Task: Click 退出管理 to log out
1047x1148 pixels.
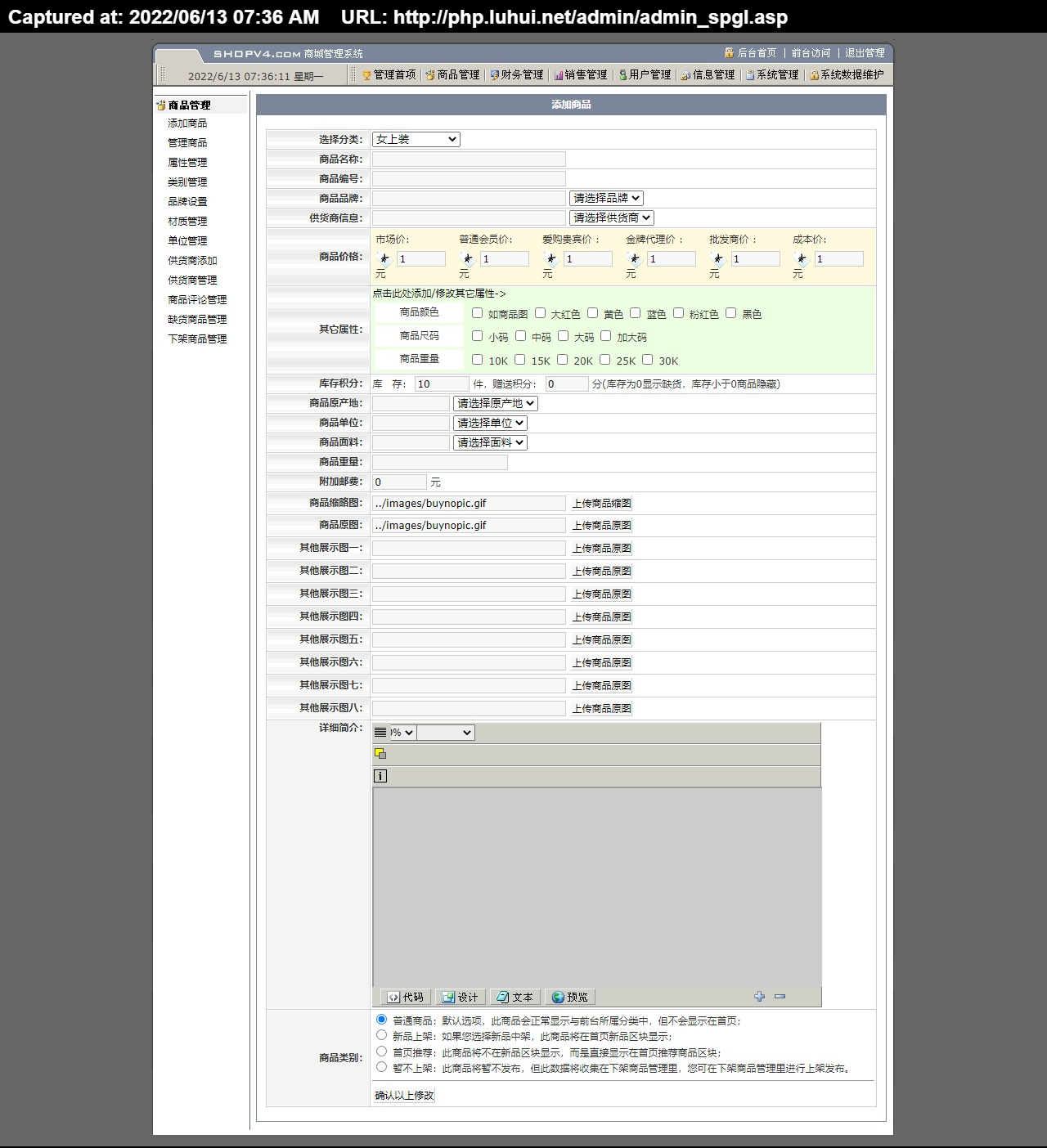Action: pyautogui.click(x=865, y=53)
